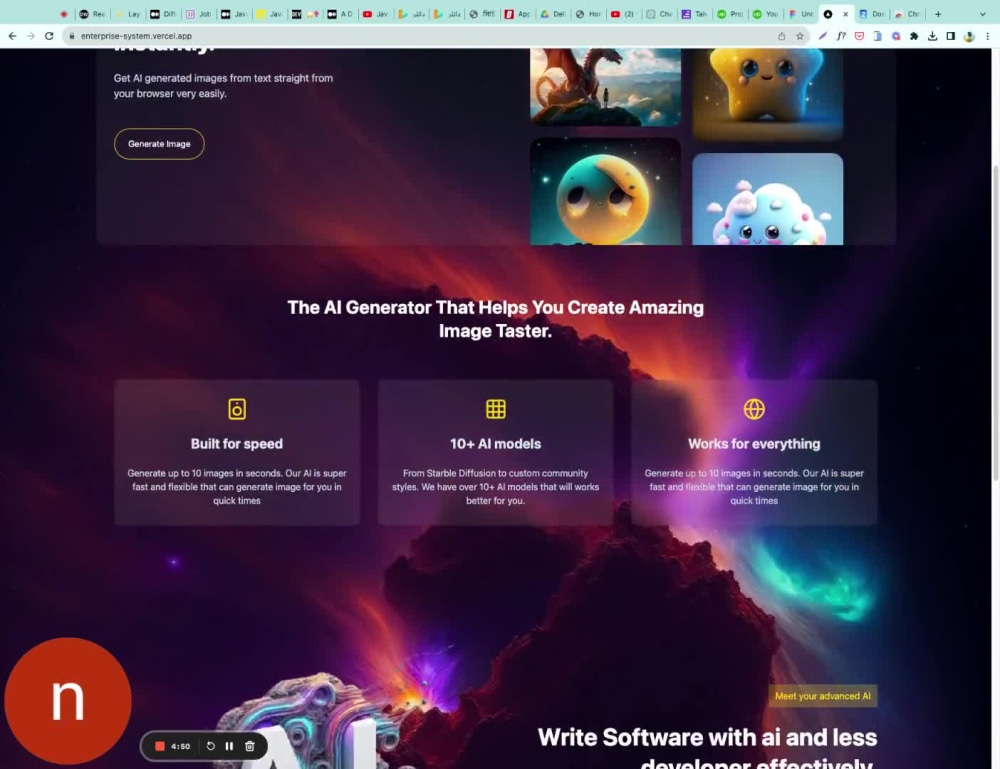Click the red recording tab at far left
The image size is (1000, 769).
64,14
